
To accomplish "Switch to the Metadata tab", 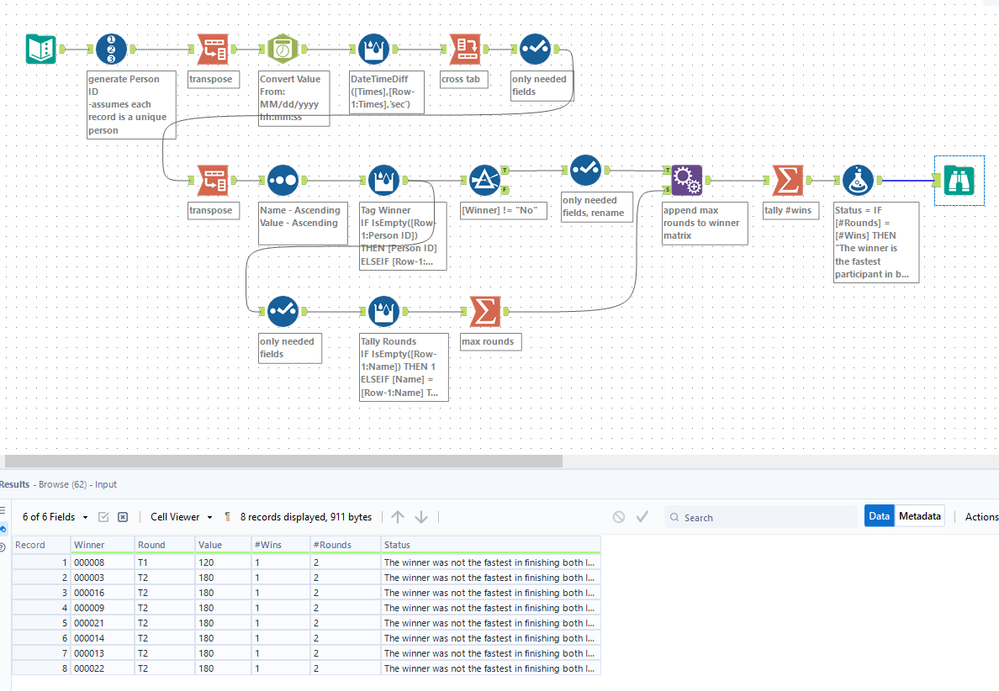I will 919,516.
